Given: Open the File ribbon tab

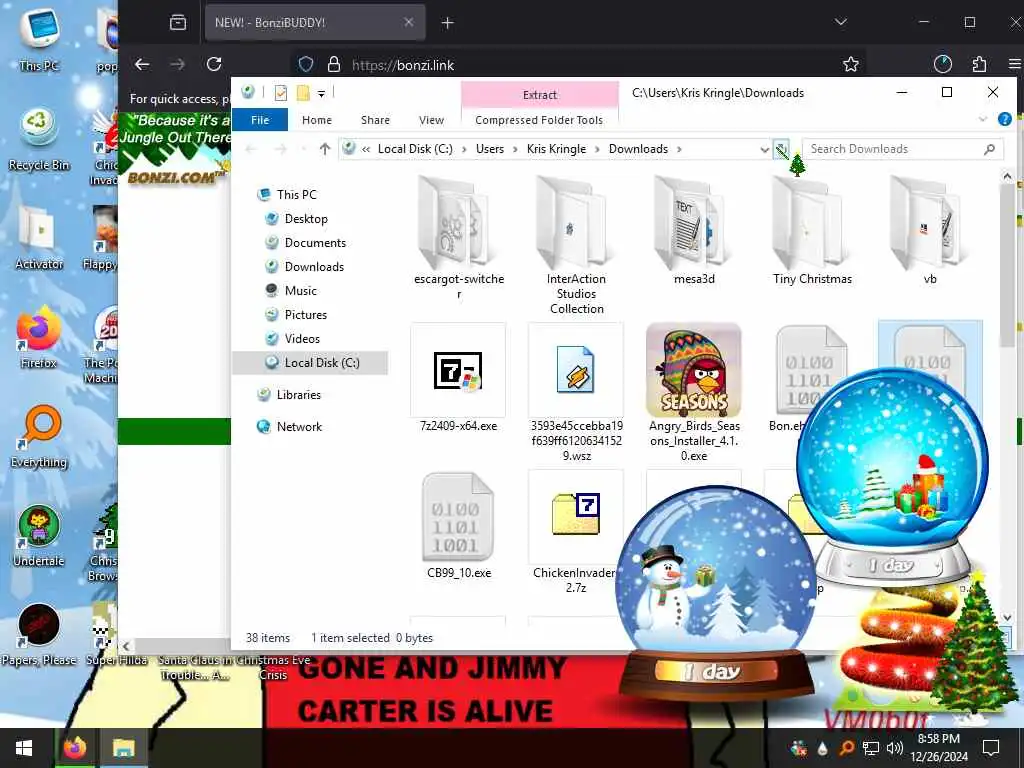Looking at the screenshot, I should pos(260,120).
